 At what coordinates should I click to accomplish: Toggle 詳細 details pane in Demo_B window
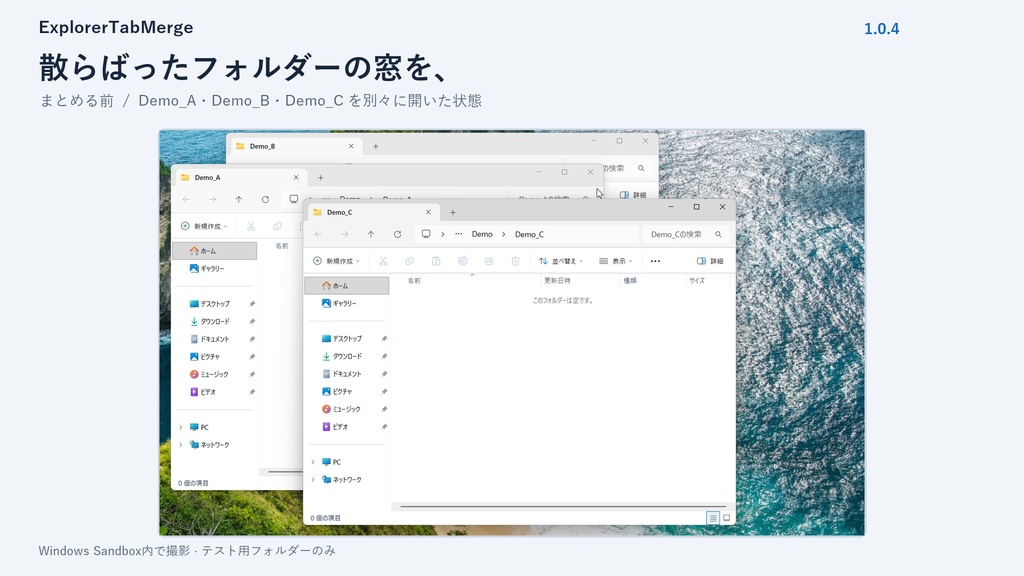[633, 195]
